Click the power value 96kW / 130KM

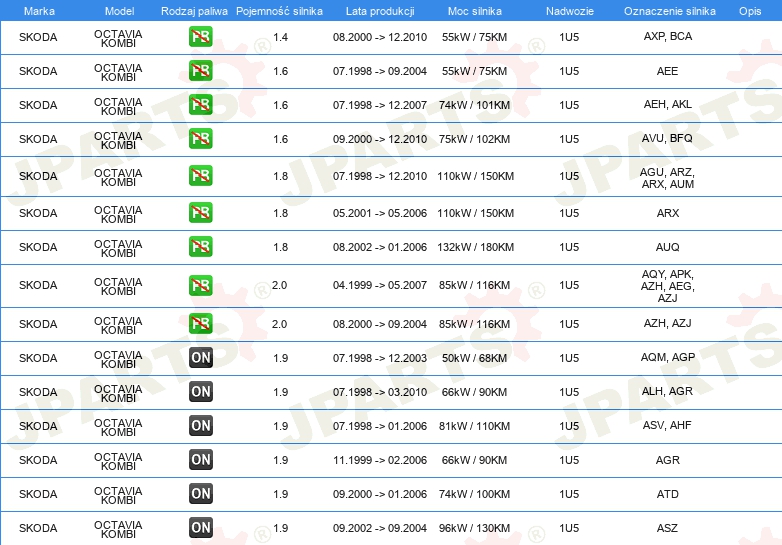[474, 528]
